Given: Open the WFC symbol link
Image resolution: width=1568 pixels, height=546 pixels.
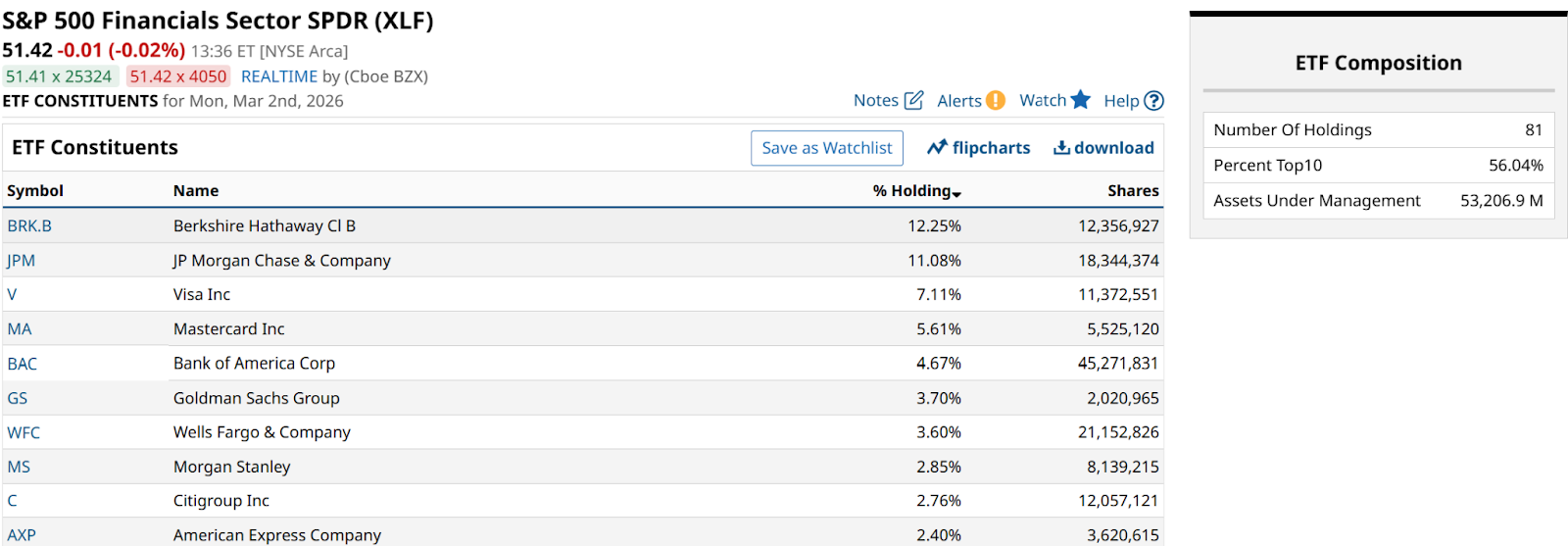Looking at the screenshot, I should tap(24, 432).
